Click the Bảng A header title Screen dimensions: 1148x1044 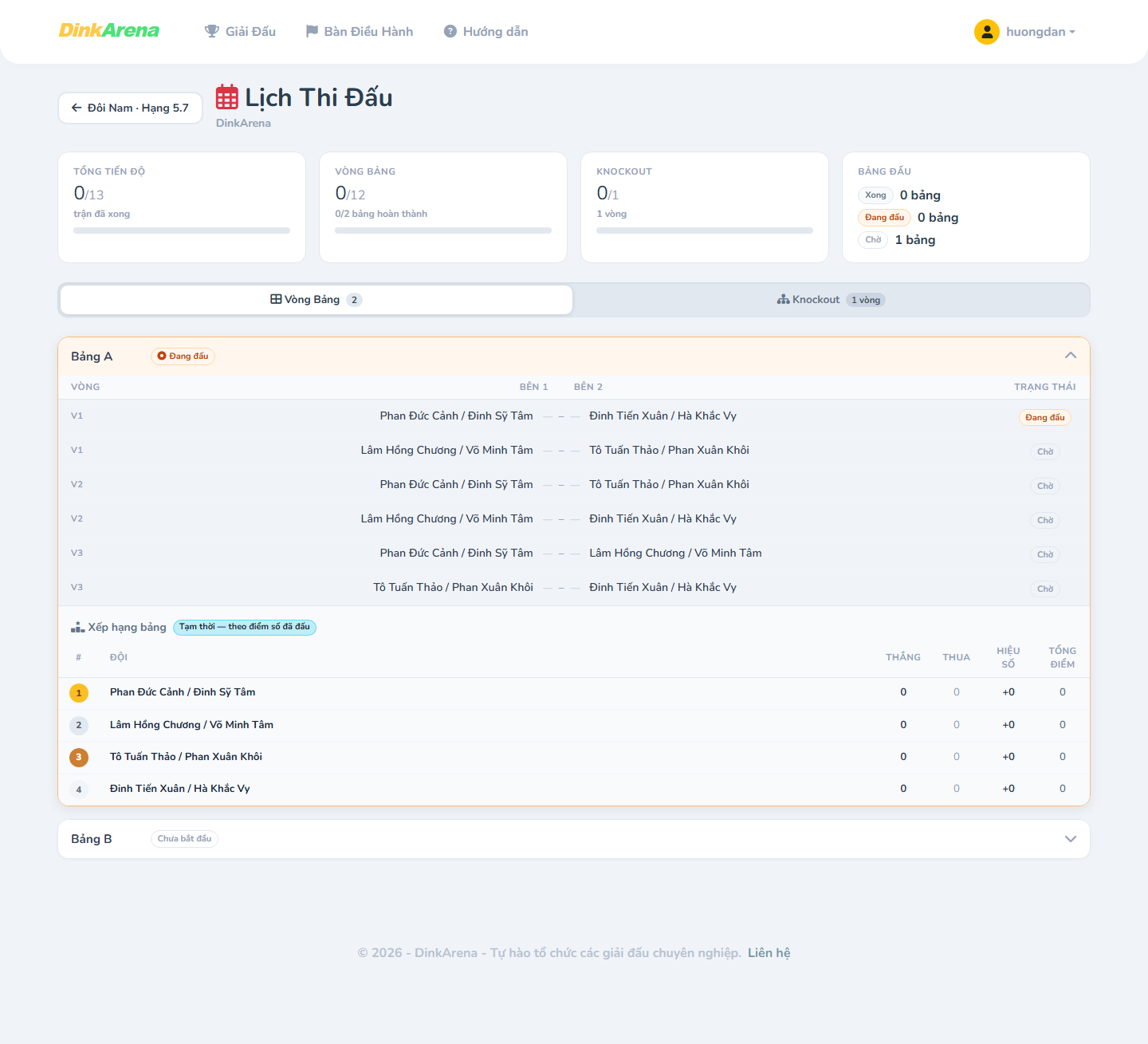92,357
